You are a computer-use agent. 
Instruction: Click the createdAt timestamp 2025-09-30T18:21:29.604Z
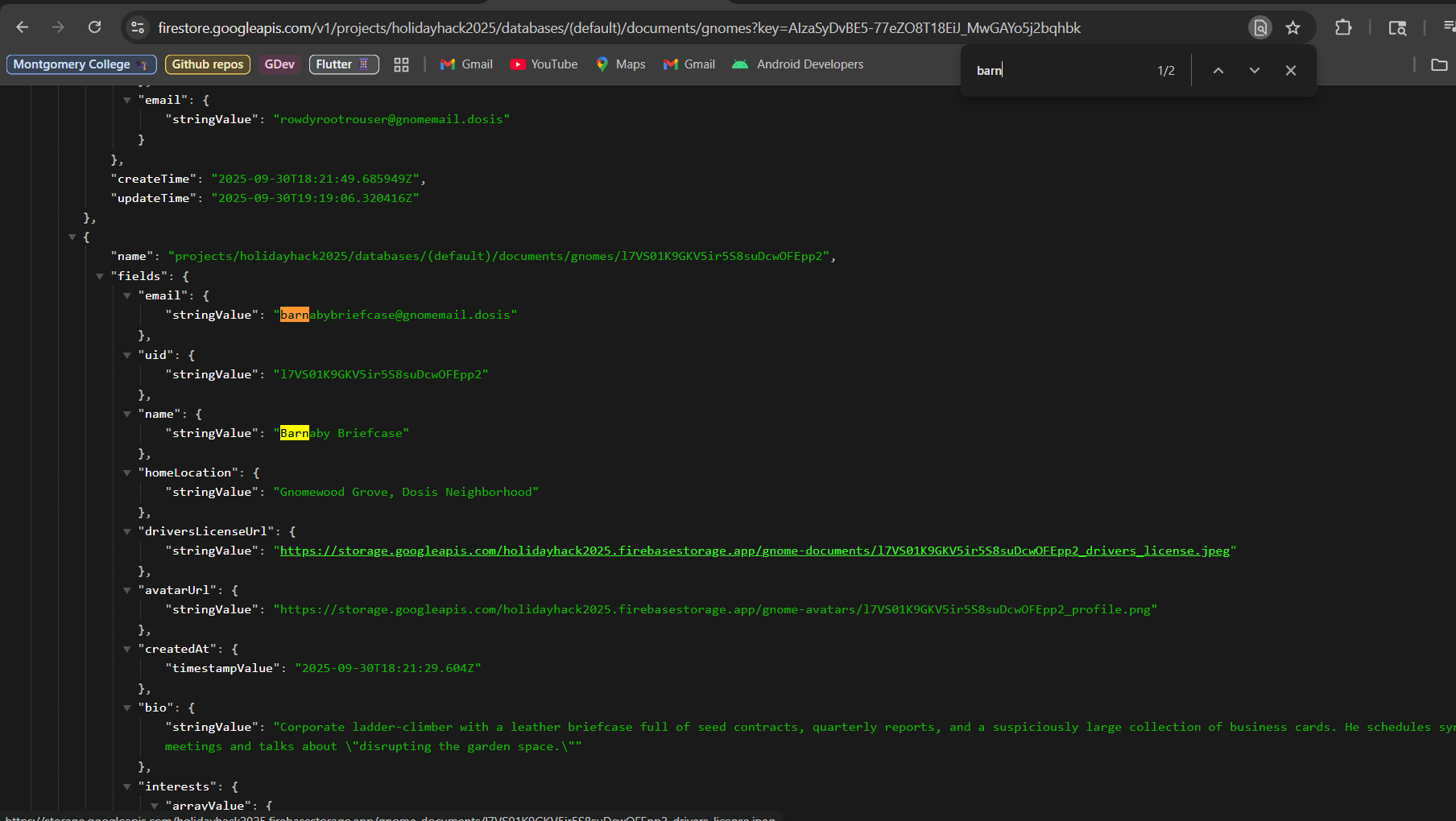pos(388,668)
